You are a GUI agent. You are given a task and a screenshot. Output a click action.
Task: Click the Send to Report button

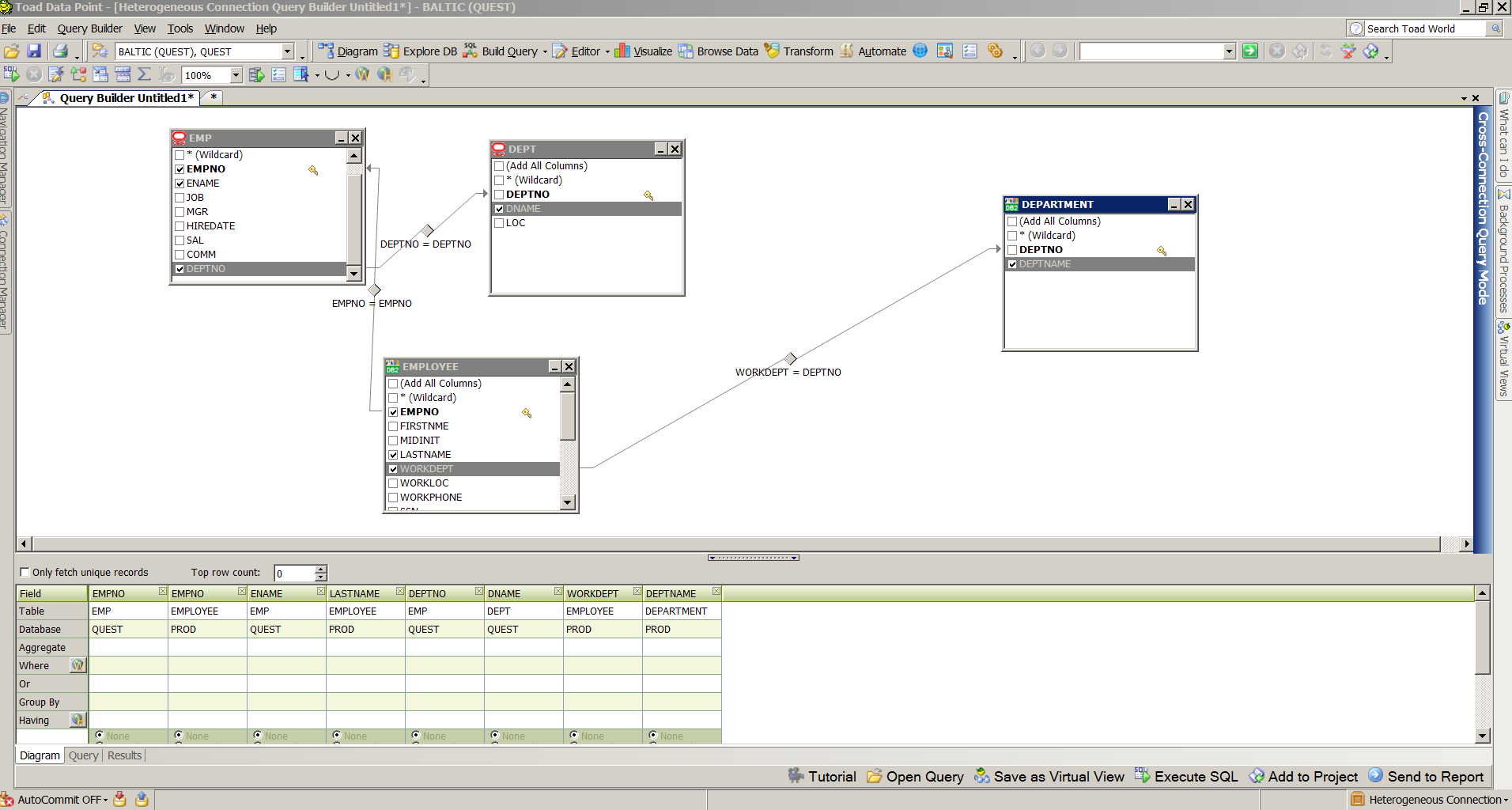(1425, 777)
